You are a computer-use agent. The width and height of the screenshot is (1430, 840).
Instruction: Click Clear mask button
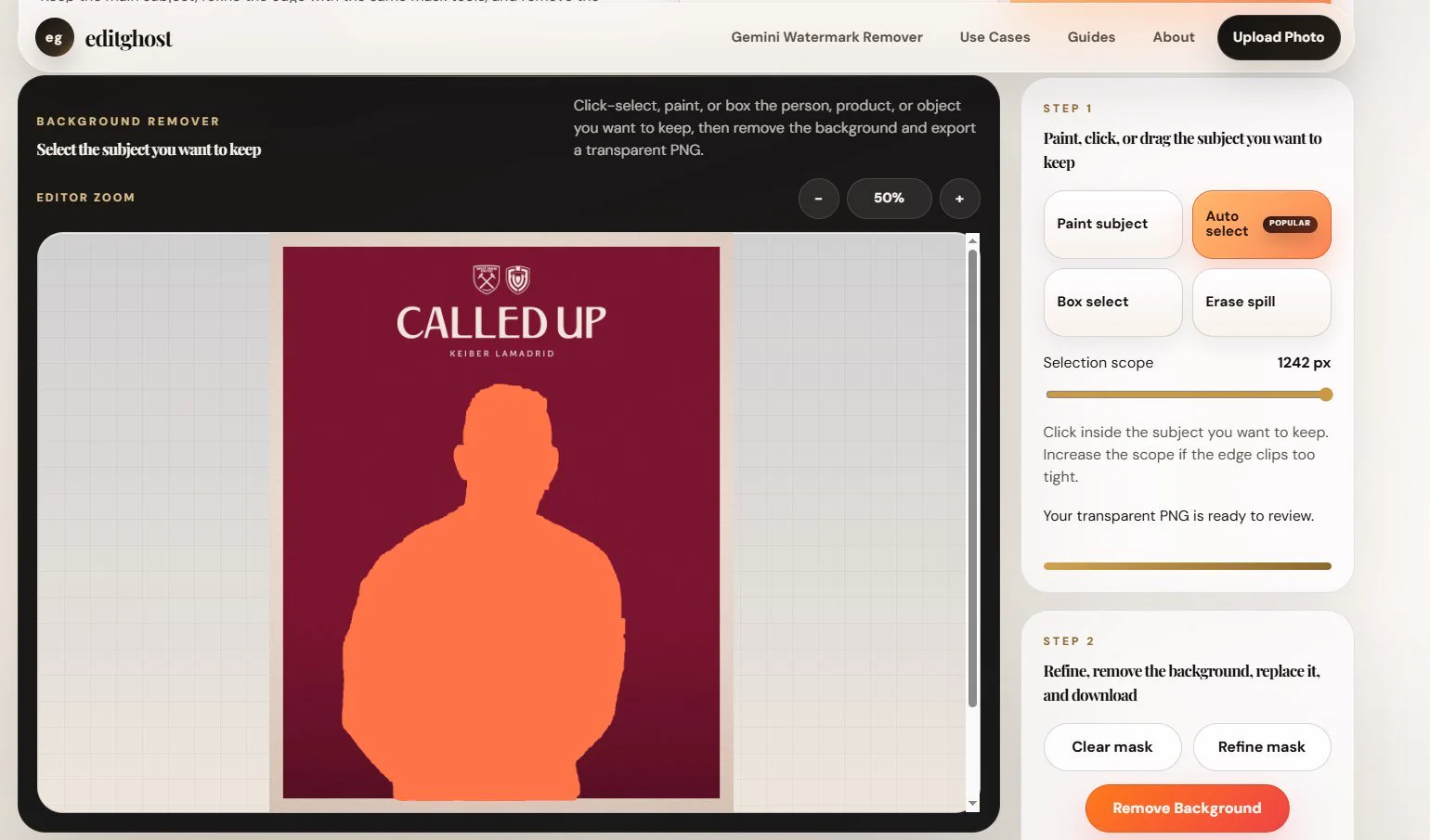point(1112,747)
